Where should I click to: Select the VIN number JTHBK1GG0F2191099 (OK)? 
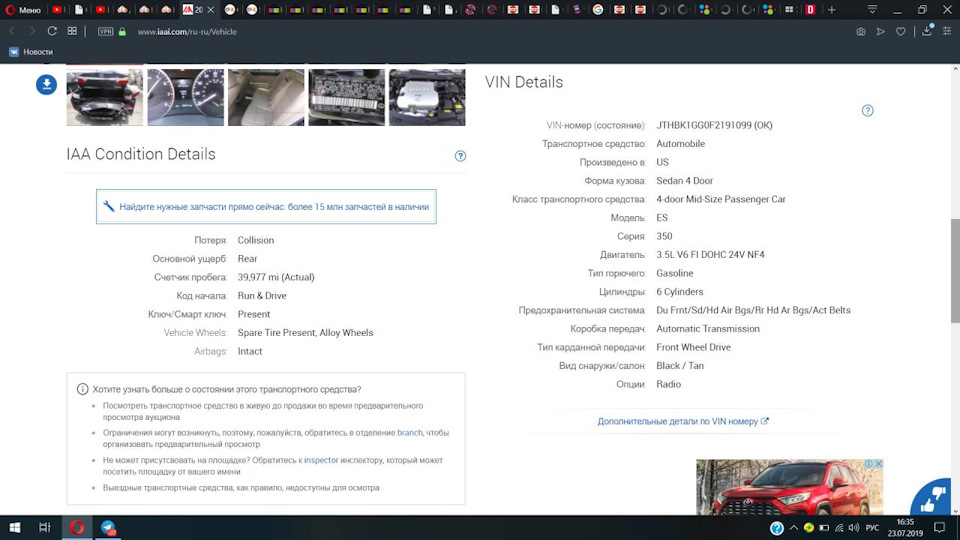tap(714, 125)
